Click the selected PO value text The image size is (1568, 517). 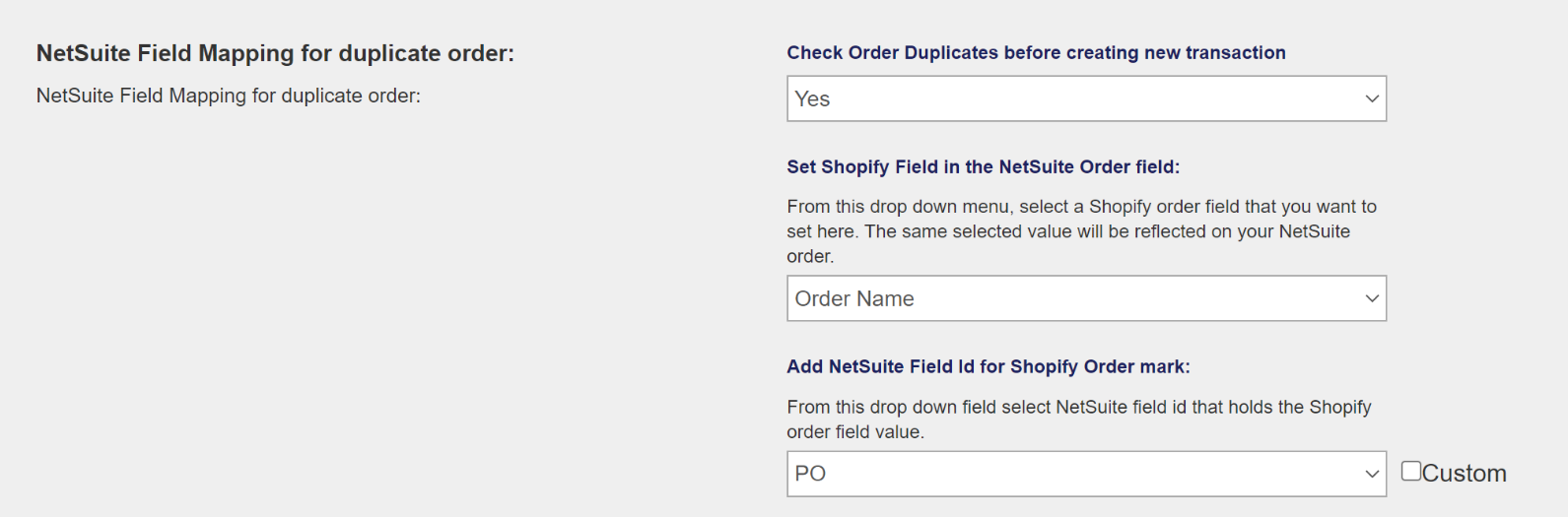[x=810, y=474]
